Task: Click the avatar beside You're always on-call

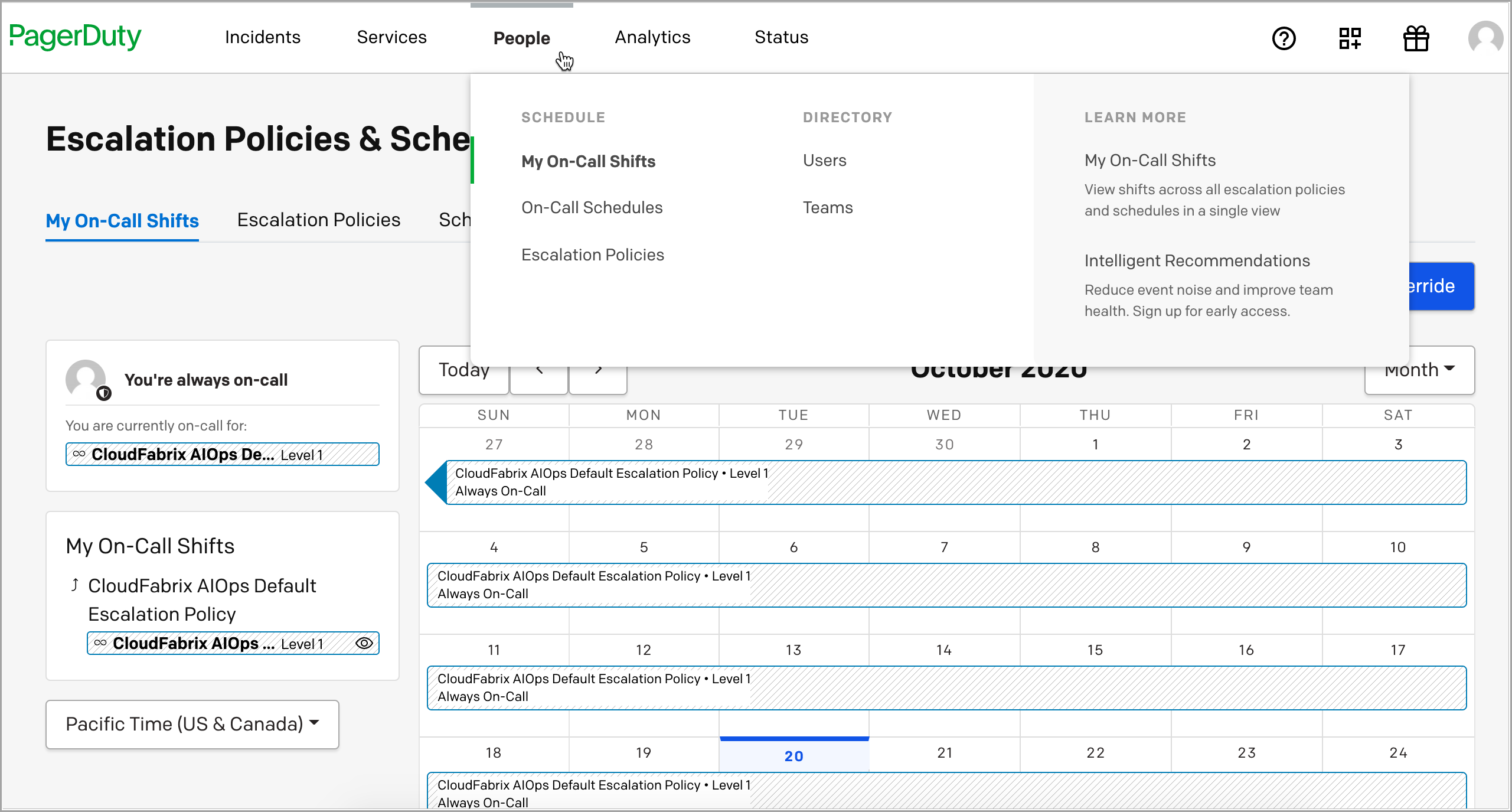Action: pos(86,380)
